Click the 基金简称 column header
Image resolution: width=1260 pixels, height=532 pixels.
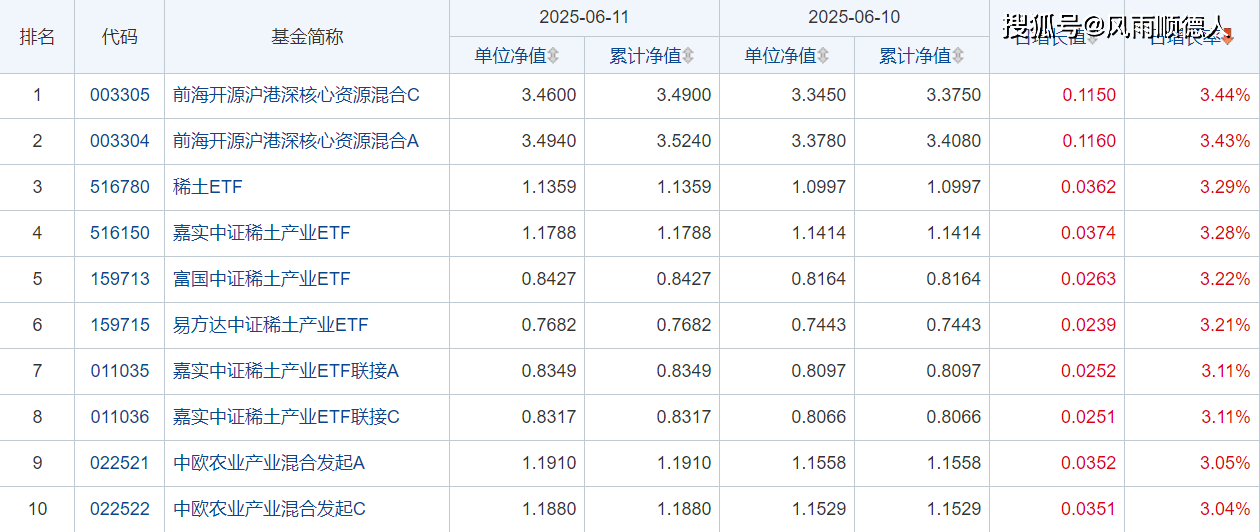(307, 37)
